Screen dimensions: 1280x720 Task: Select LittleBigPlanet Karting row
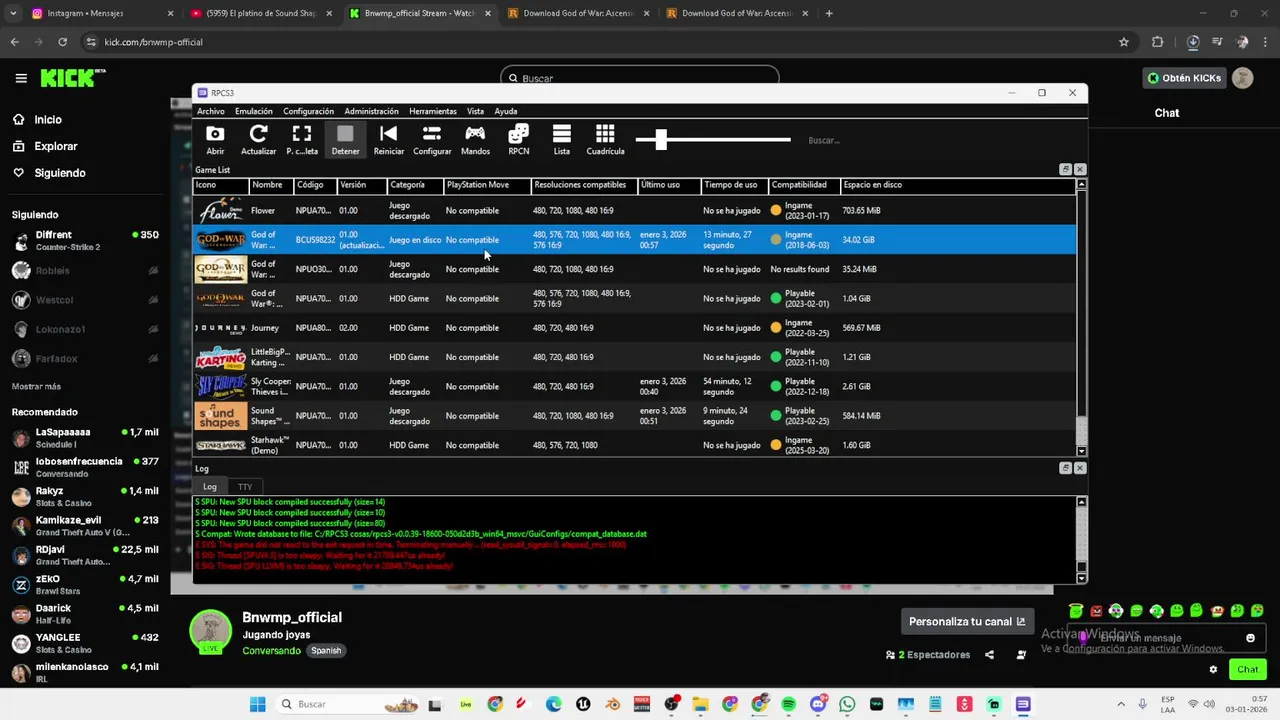tap(635, 357)
